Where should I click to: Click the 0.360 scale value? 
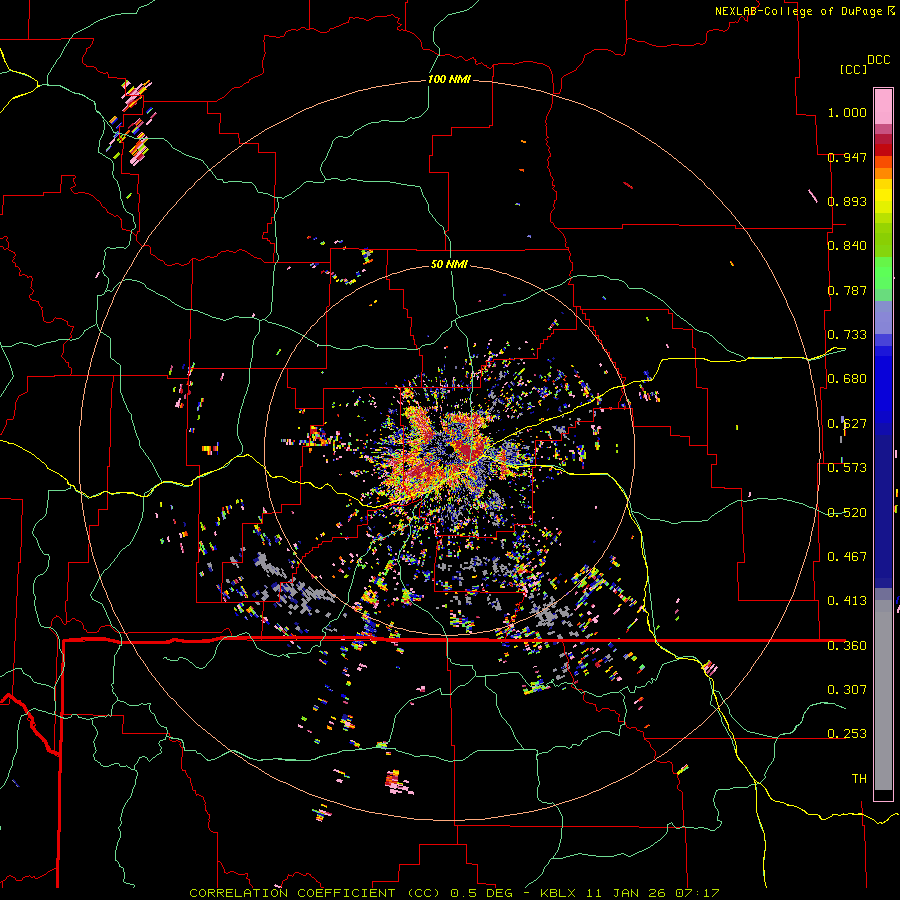[x=847, y=646]
